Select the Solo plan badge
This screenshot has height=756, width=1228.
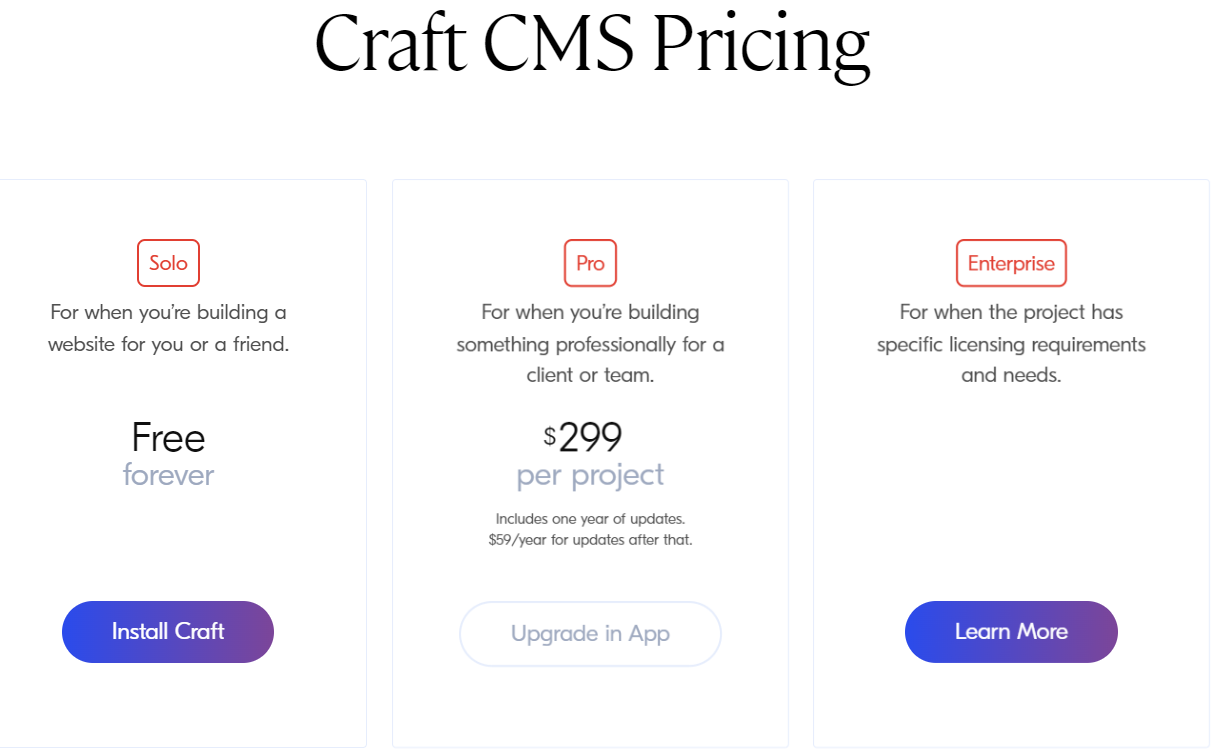168,263
